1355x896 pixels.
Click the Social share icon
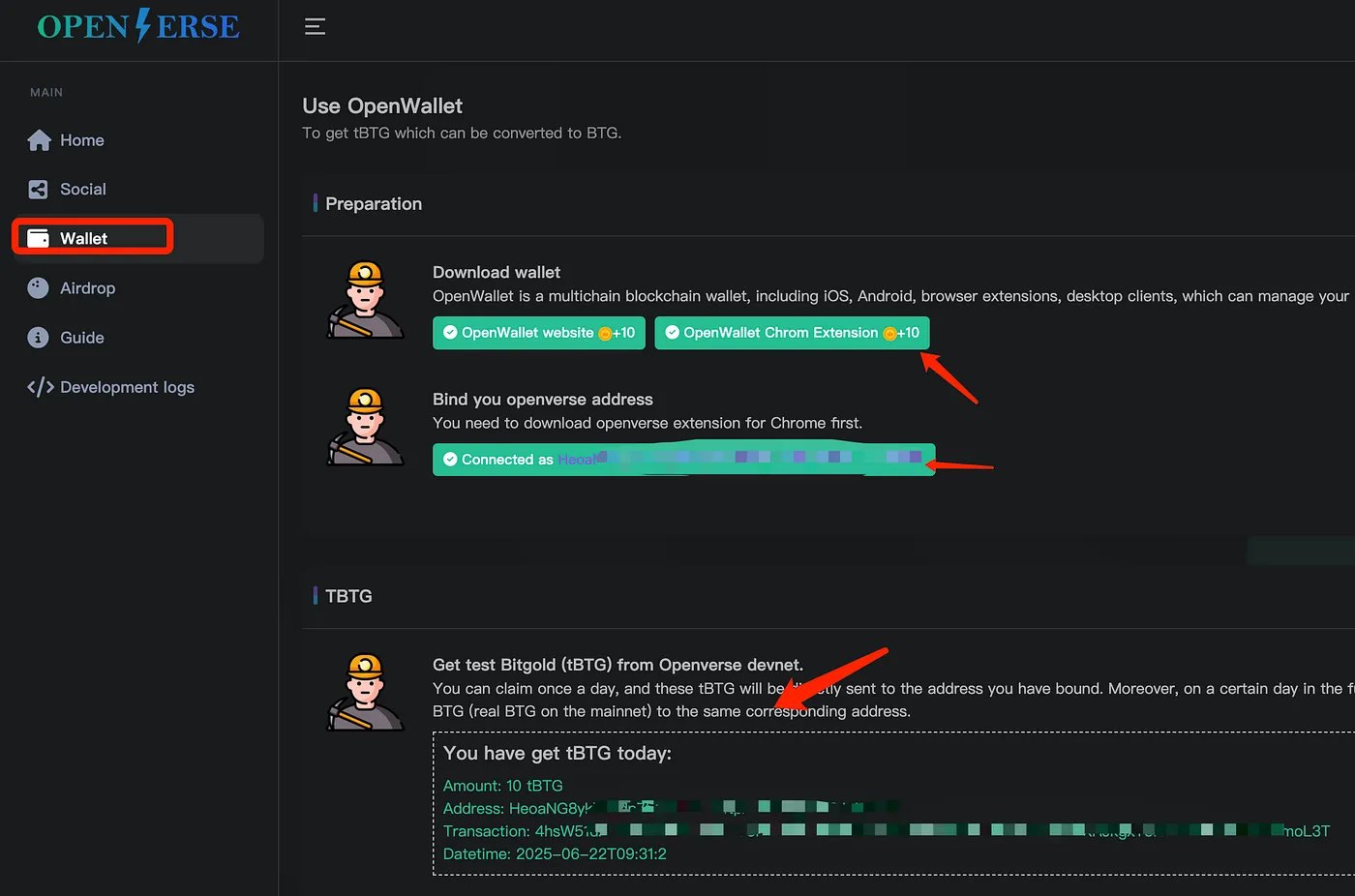click(x=38, y=190)
